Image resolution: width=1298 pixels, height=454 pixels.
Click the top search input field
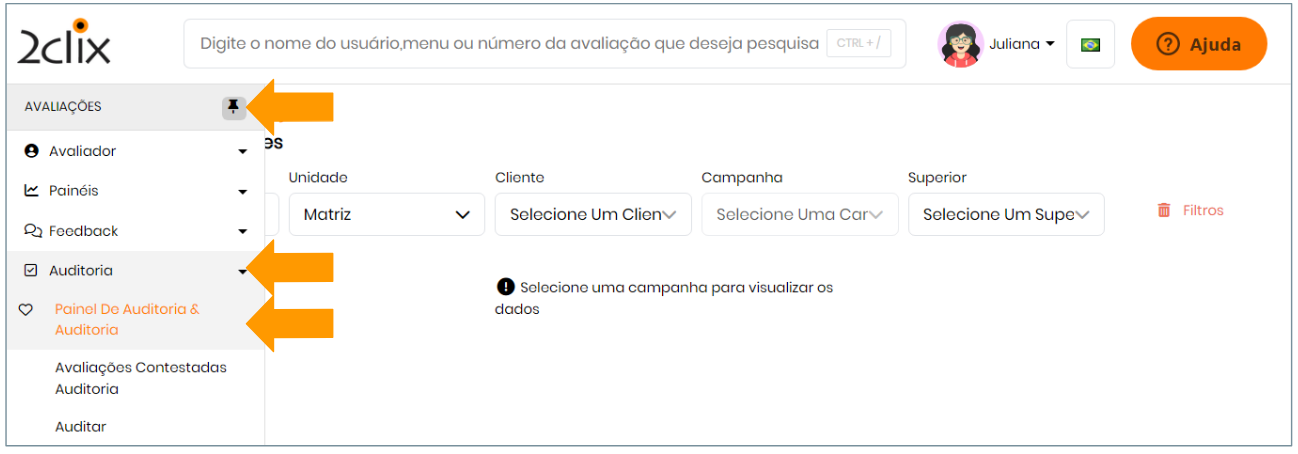(x=508, y=44)
